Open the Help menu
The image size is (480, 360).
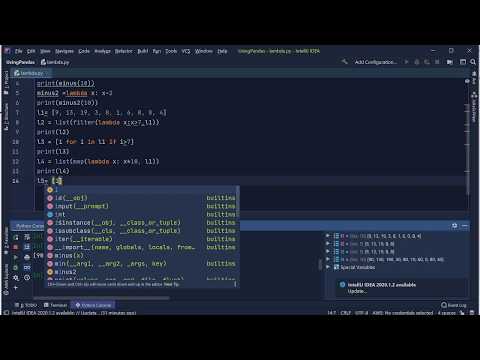(222, 51)
